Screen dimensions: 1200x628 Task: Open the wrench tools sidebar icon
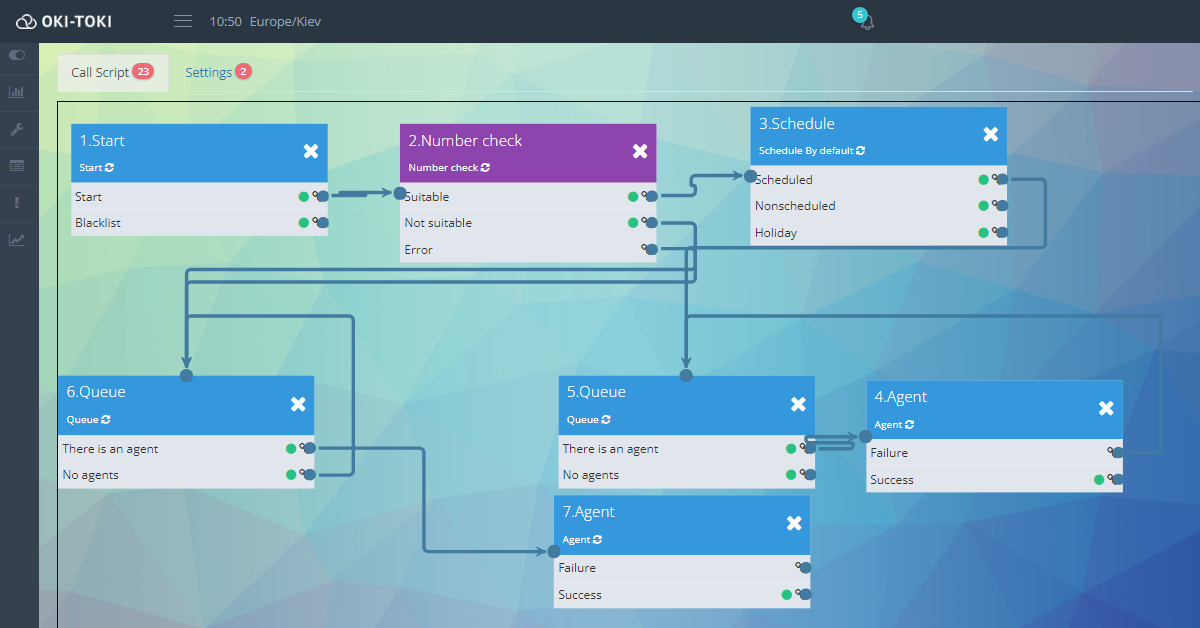click(x=17, y=129)
